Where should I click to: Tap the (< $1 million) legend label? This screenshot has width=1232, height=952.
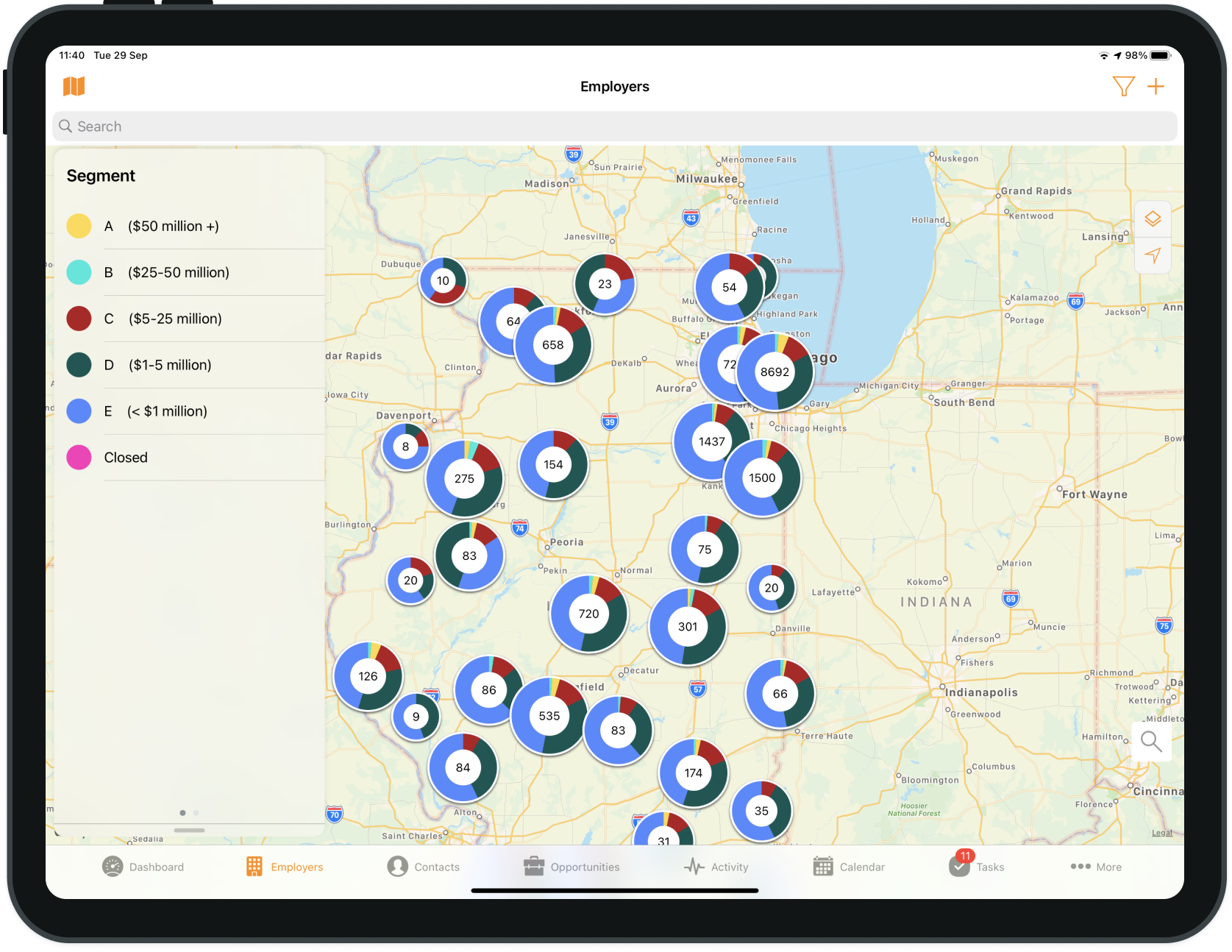(167, 411)
